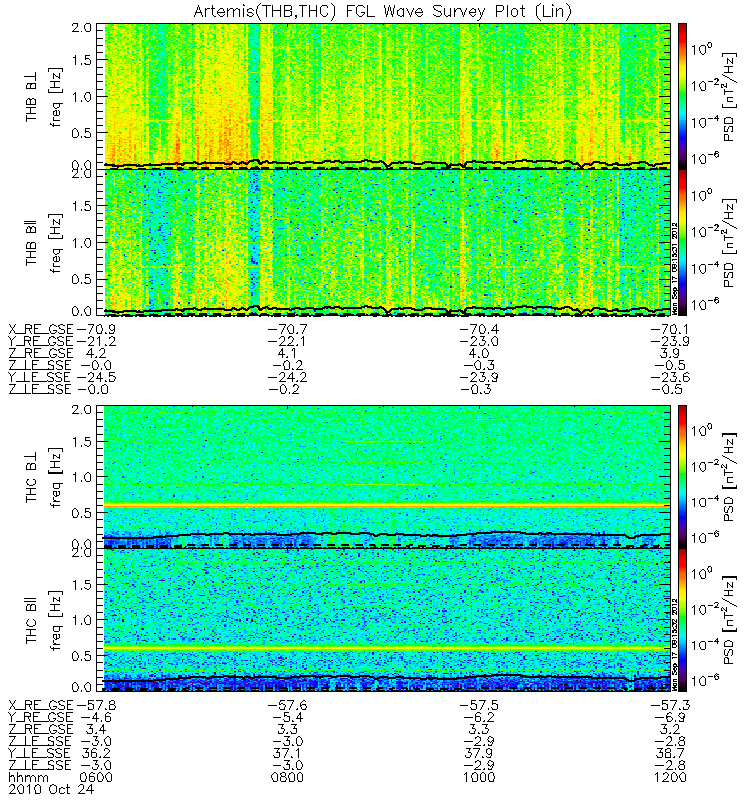
Task: Click the THC Y_LE_SSE value '38.7'
Action: click(x=669, y=753)
